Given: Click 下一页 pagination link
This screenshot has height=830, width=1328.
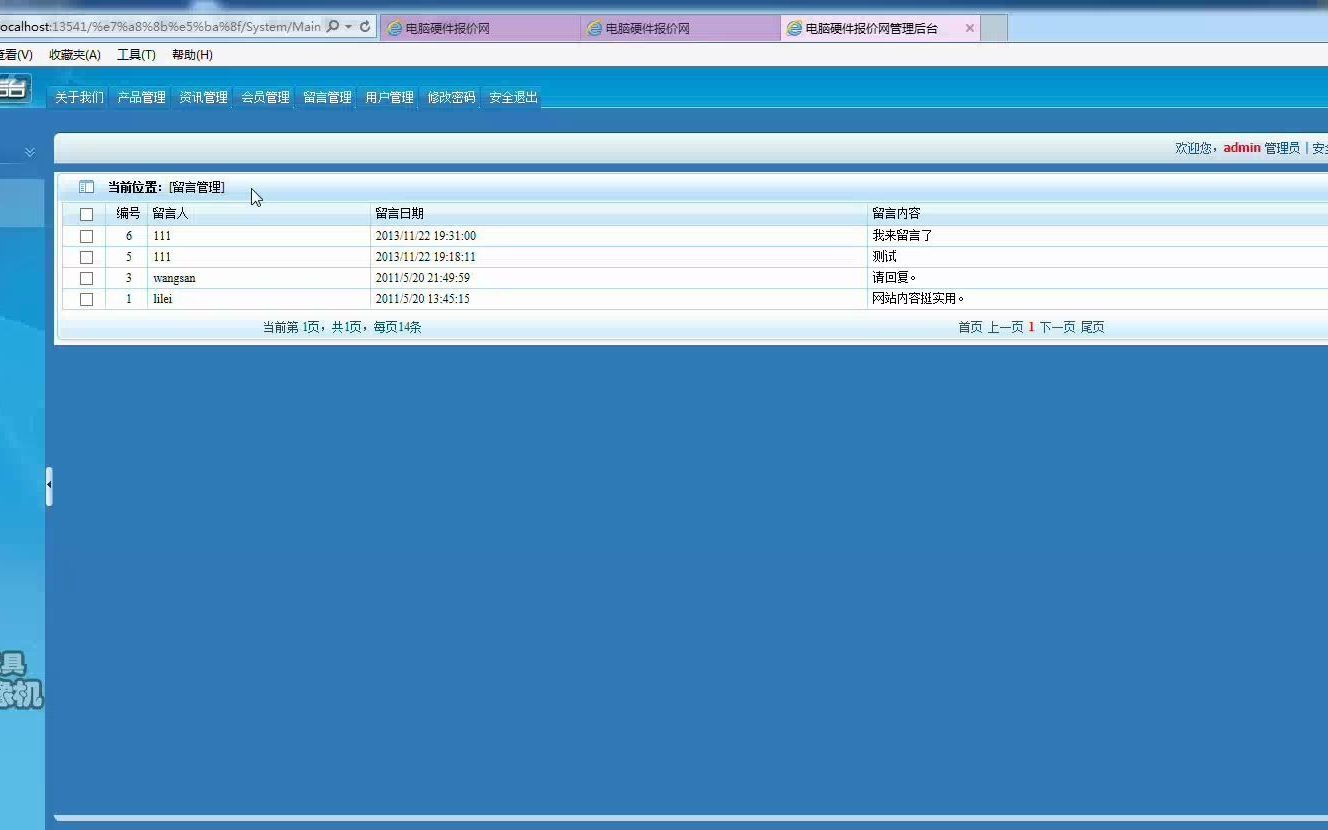Looking at the screenshot, I should pos(1057,327).
